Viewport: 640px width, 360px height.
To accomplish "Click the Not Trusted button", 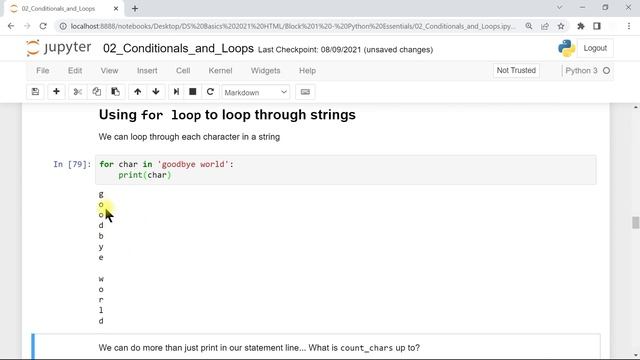I will coord(516,71).
